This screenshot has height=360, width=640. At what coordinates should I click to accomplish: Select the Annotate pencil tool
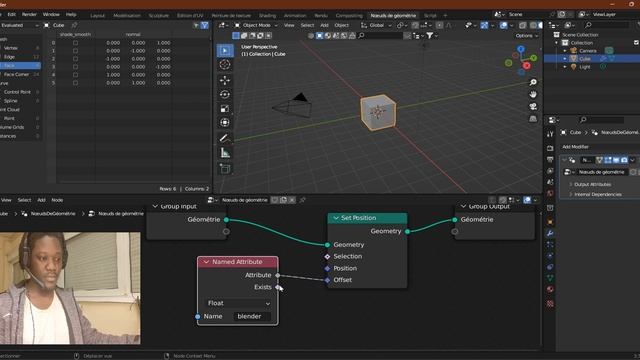(225, 138)
